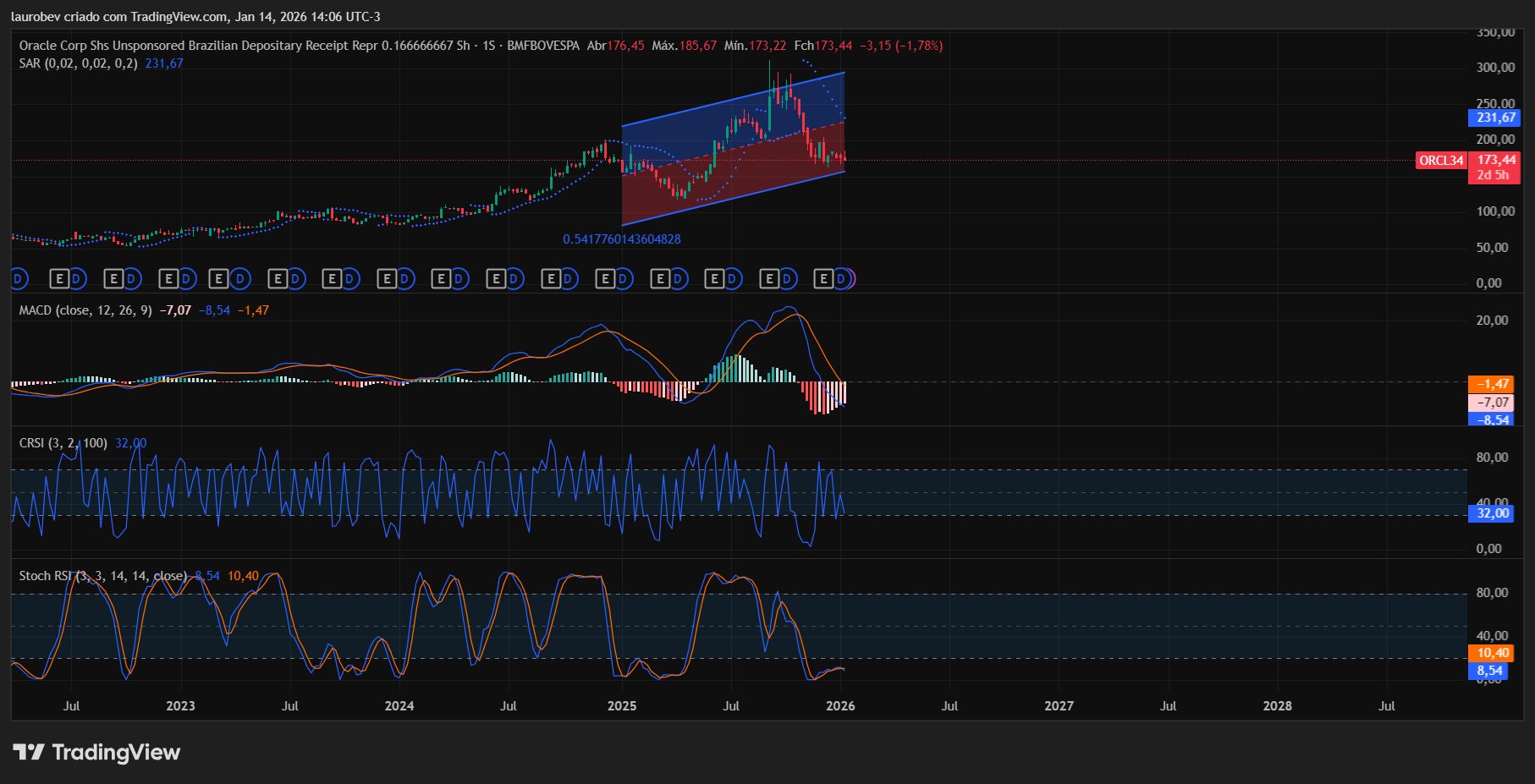Click the 2025 label on the time axis

pos(622,705)
